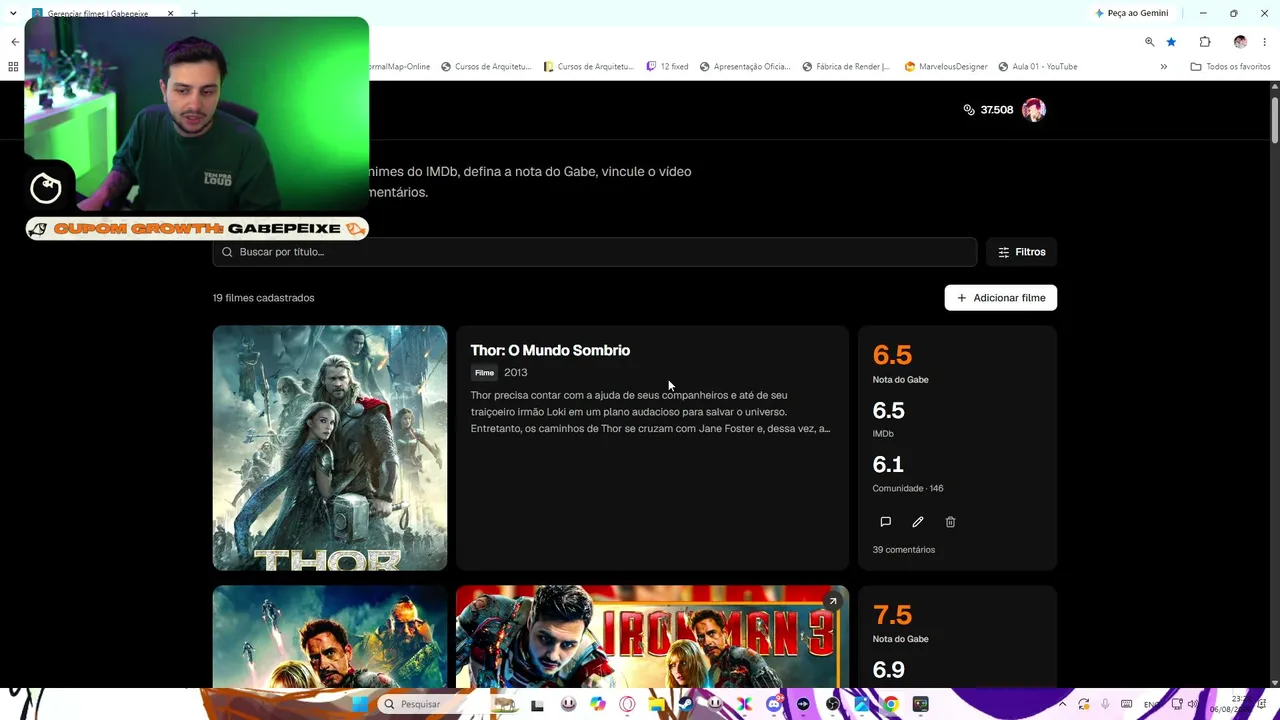Open the Aula 01 - YouTube bookmark
The image size is (1280, 720).
1037,67
